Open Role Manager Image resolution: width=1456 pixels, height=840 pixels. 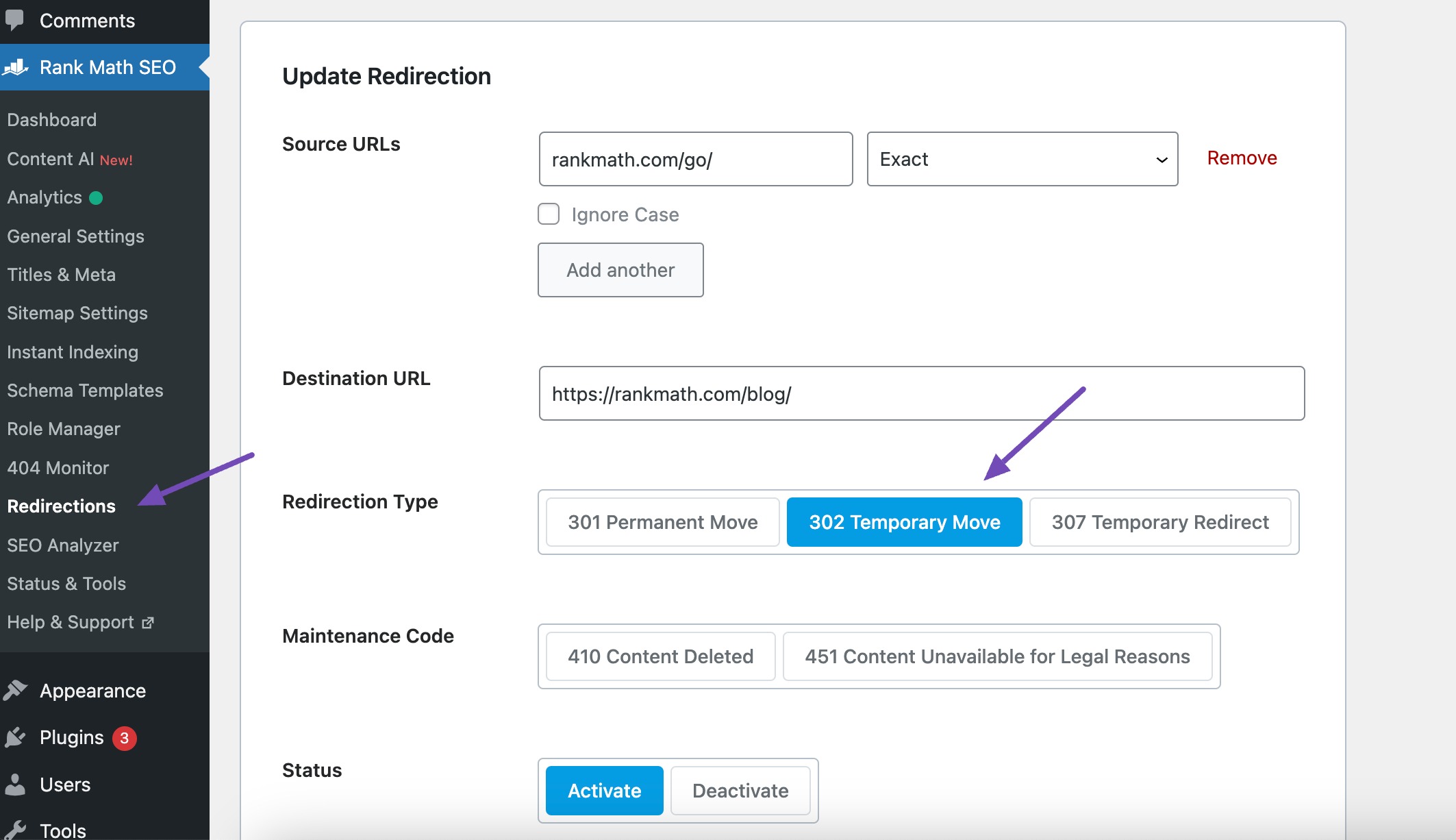pos(64,429)
